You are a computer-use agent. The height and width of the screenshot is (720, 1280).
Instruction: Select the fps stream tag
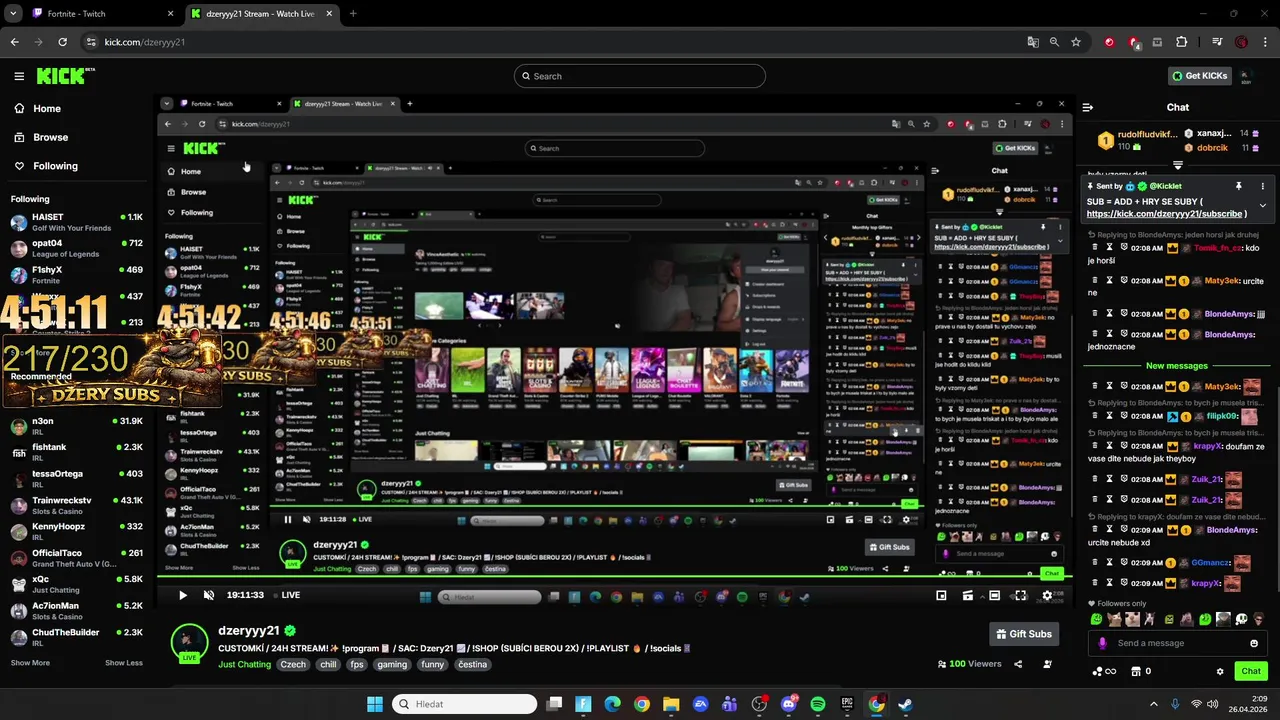[357, 664]
